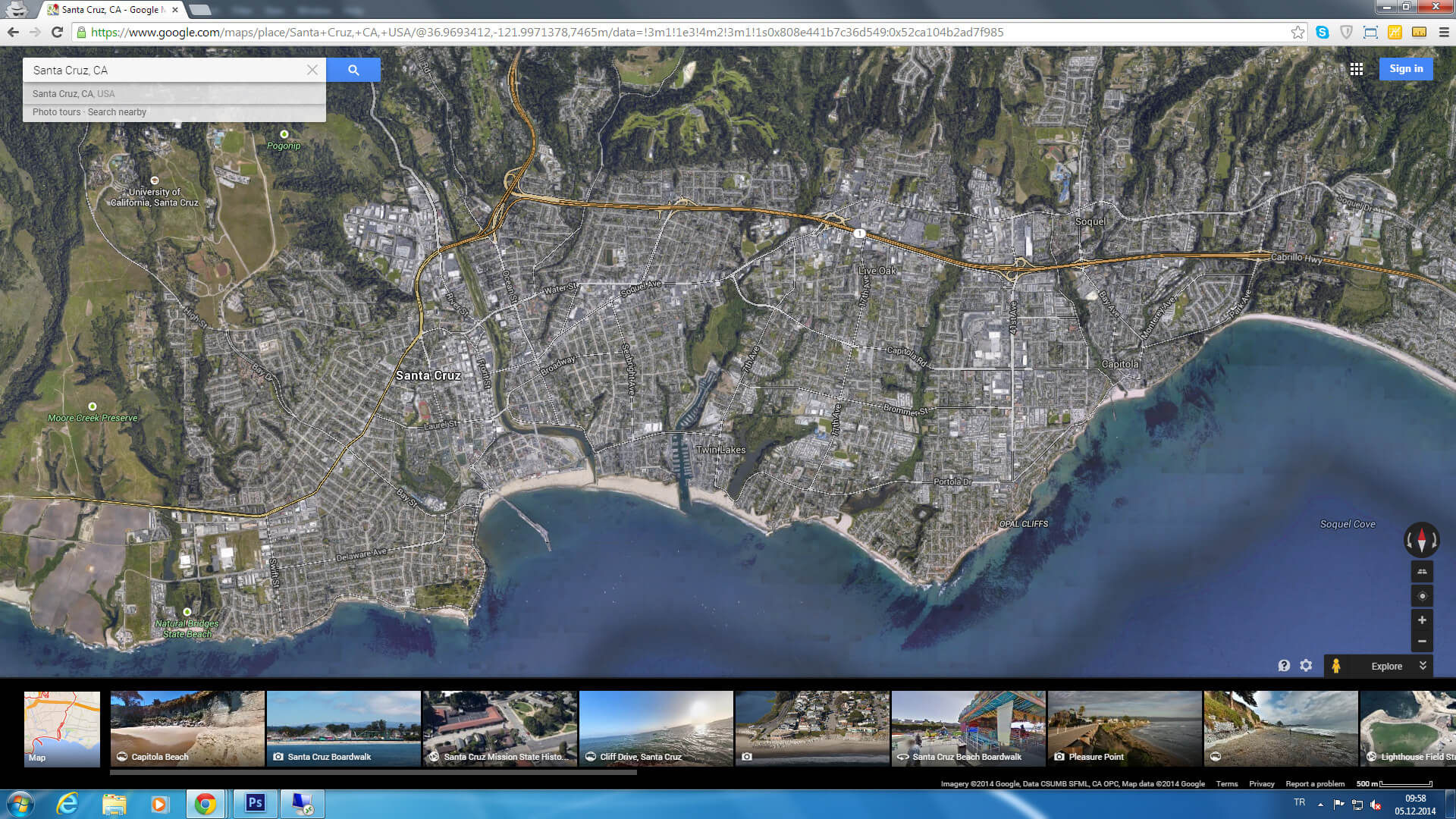1456x819 pixels.
Task: Click the Search nearby link
Action: coord(117,112)
